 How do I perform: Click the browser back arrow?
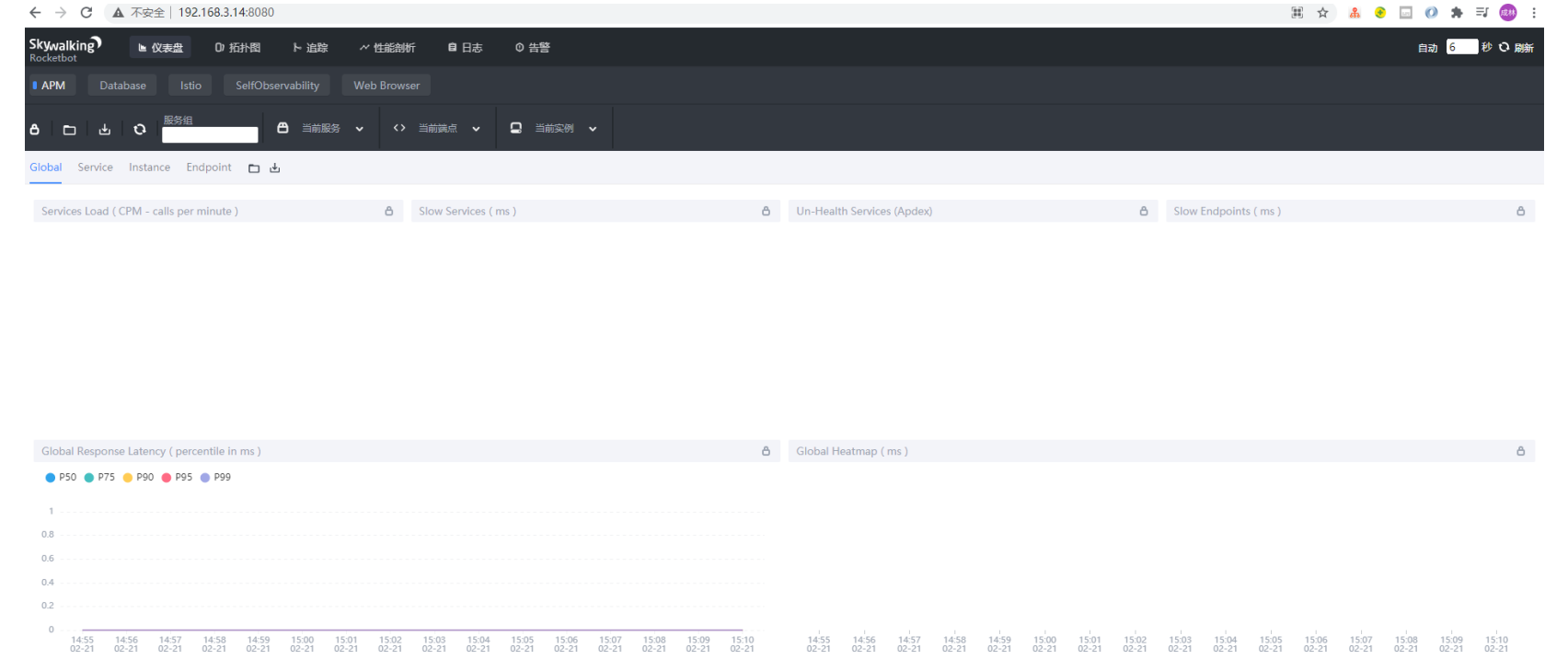[x=35, y=13]
